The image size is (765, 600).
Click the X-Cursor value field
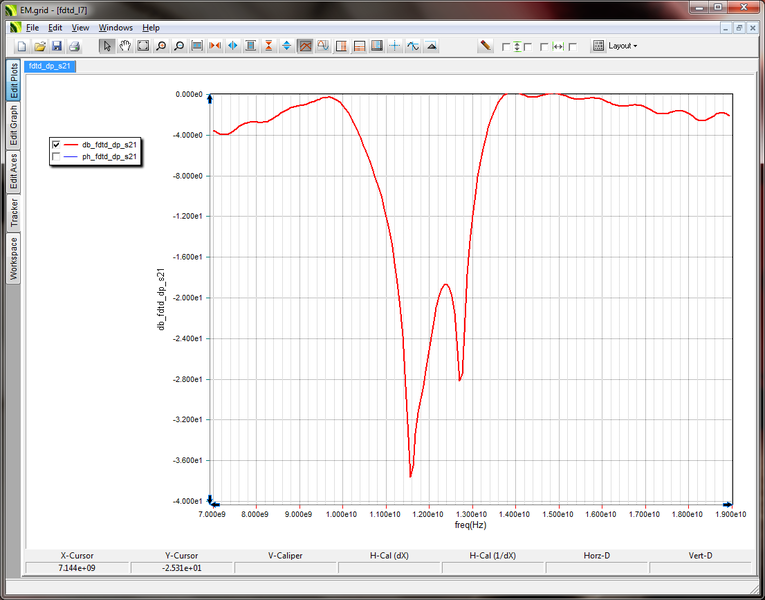pyautogui.click(x=75, y=568)
